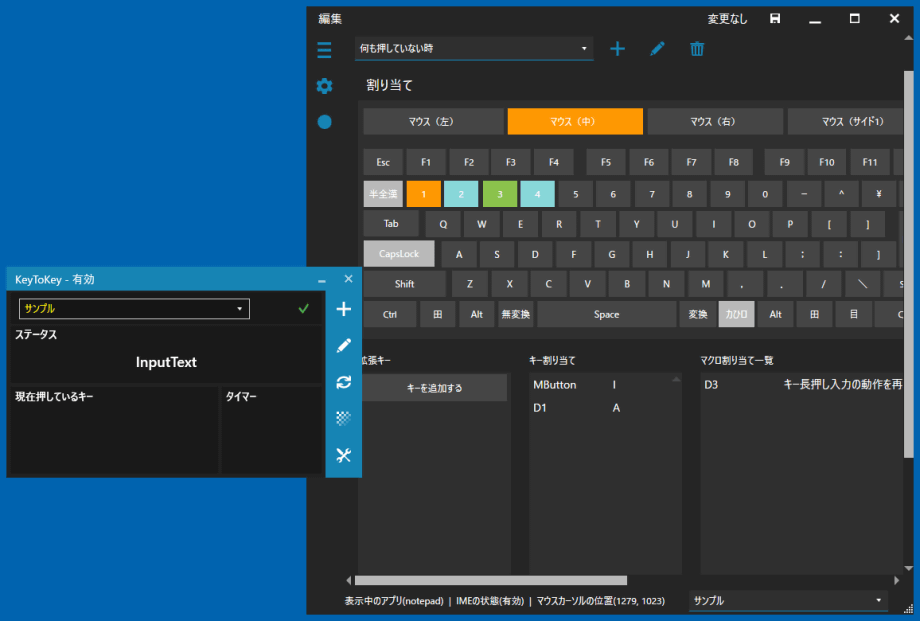920x621 pixels.
Task: Click the M key
Action: tap(706, 284)
